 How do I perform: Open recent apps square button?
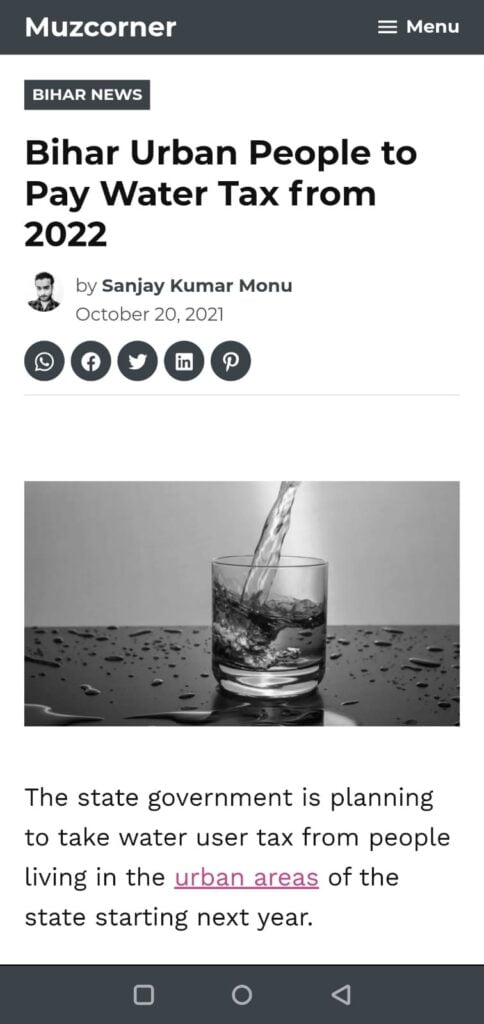pos(144,994)
